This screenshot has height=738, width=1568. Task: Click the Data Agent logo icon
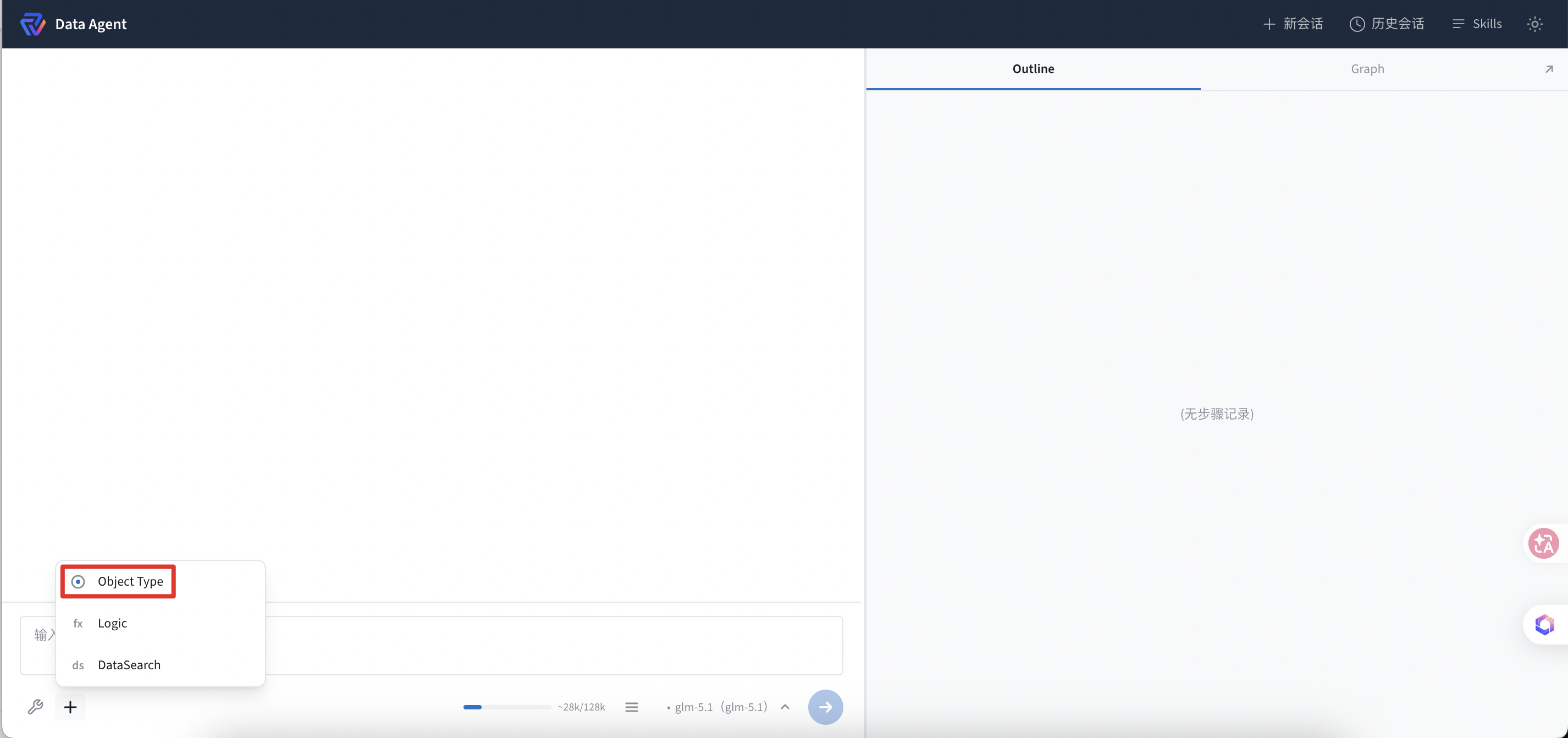pos(32,24)
